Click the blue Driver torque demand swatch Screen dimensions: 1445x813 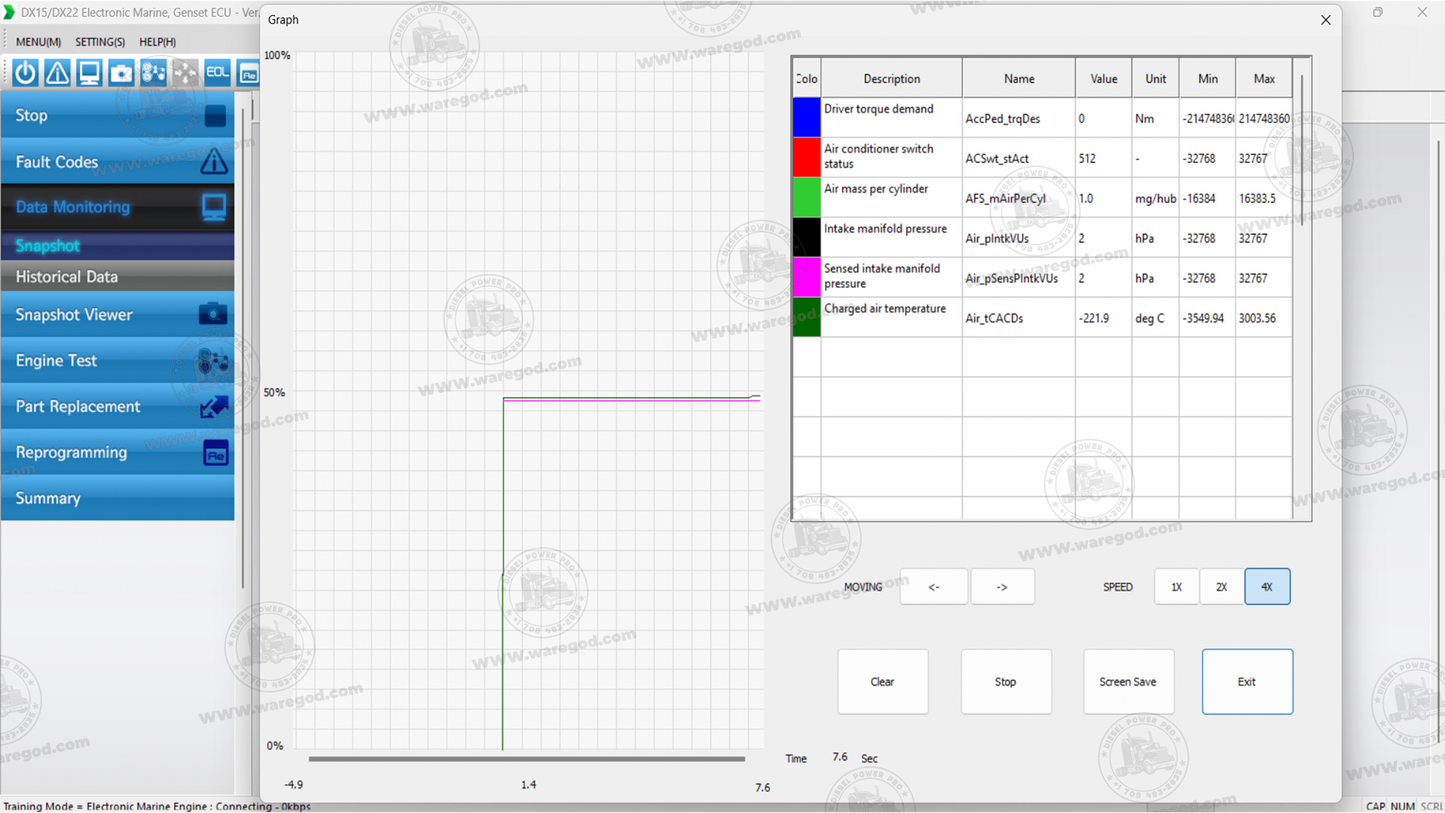pos(807,118)
